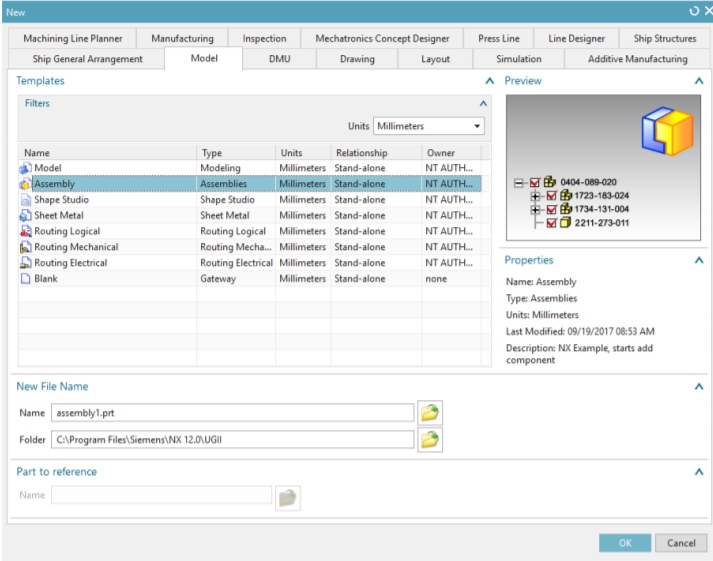Switch to the Manufacturing tab

[x=182, y=39]
